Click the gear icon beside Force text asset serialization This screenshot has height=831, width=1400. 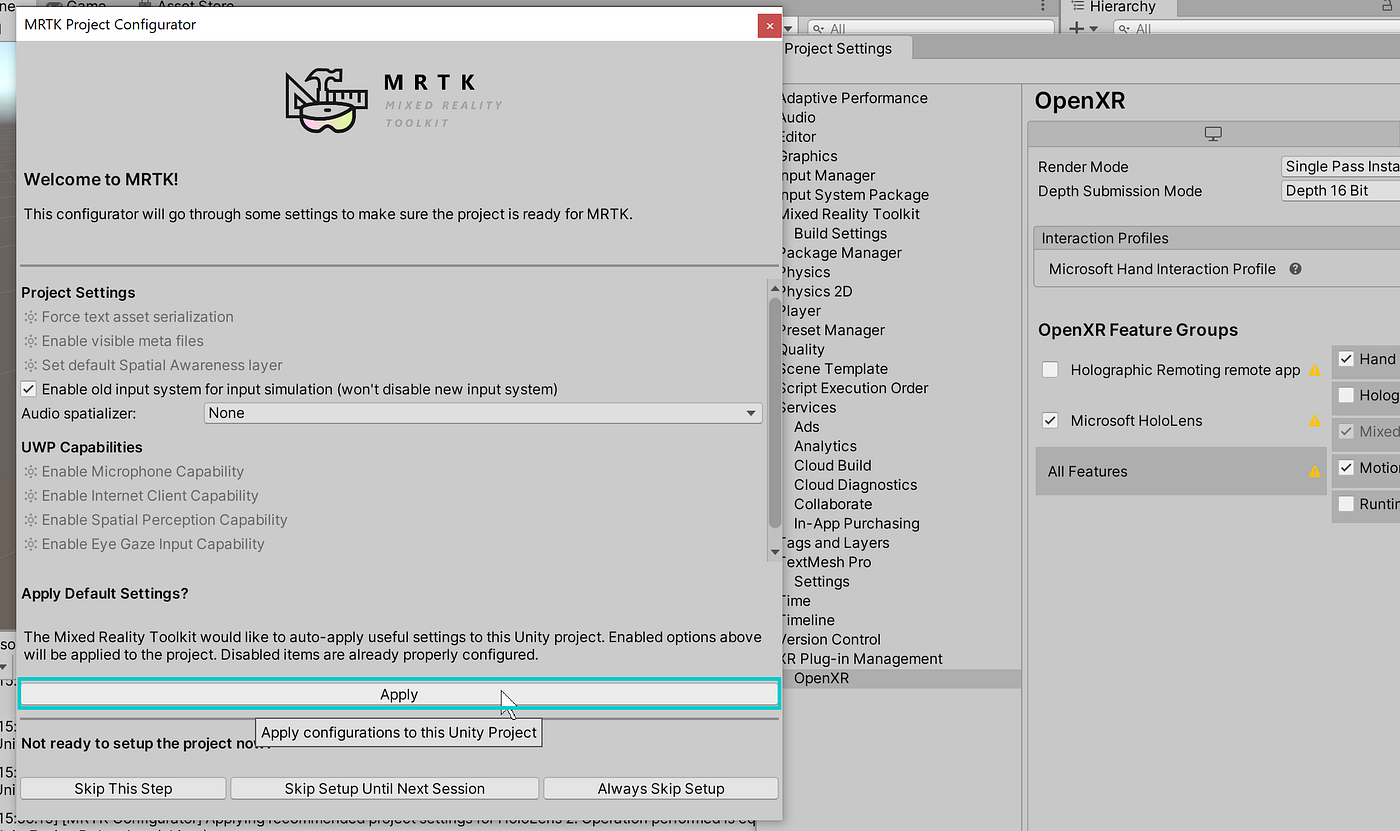tap(31, 317)
